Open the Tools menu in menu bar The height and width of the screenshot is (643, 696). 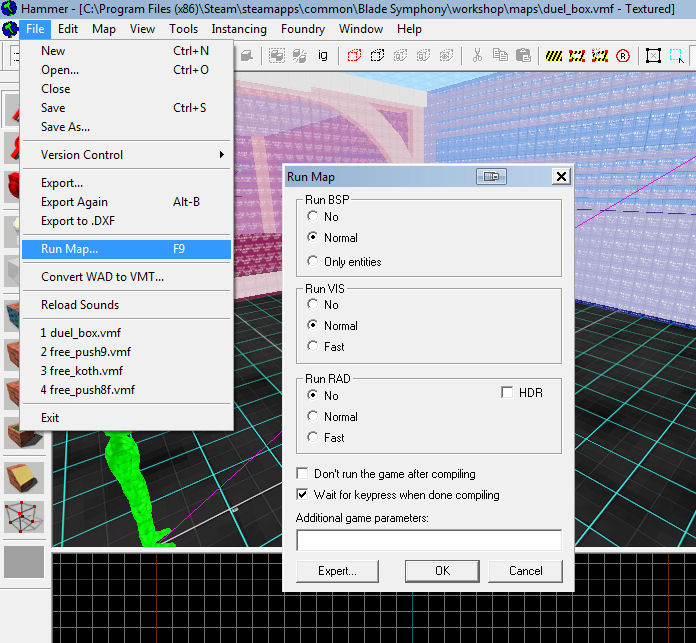click(183, 29)
